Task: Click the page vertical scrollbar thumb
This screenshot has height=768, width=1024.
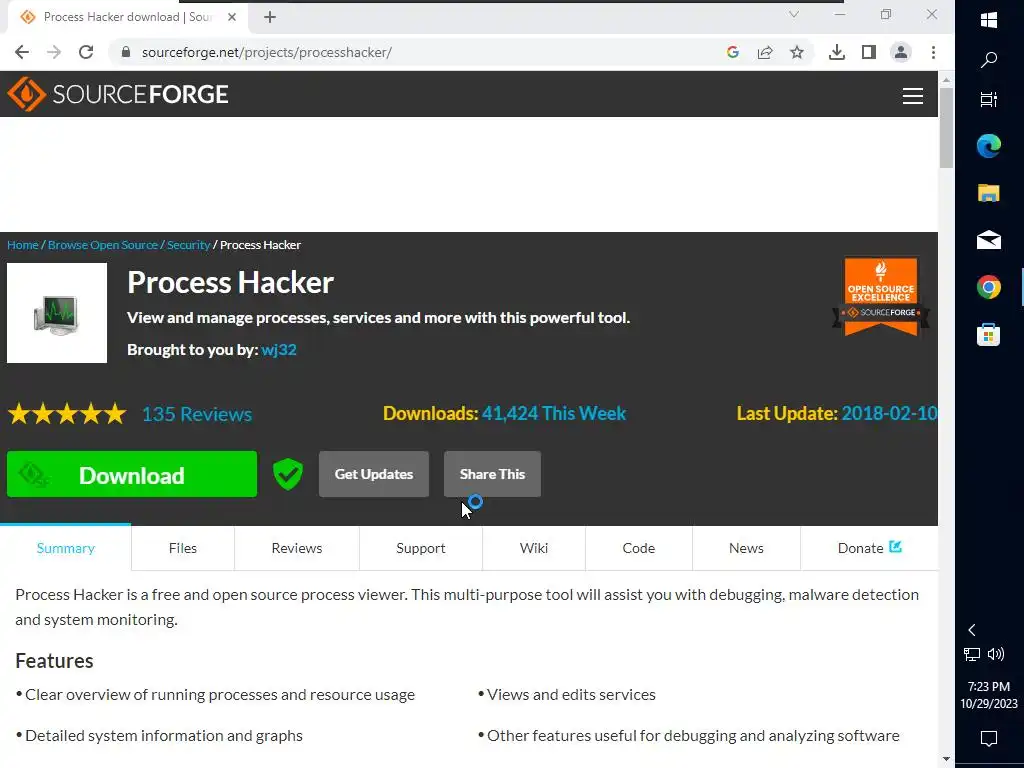Action: (x=946, y=128)
